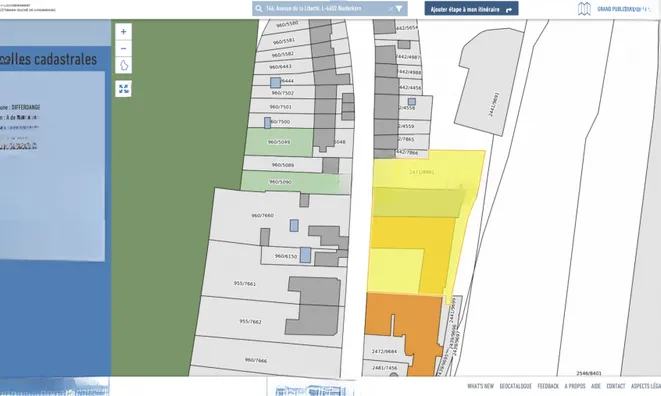
Task: Click the search magnifier icon
Action: tap(258, 8)
